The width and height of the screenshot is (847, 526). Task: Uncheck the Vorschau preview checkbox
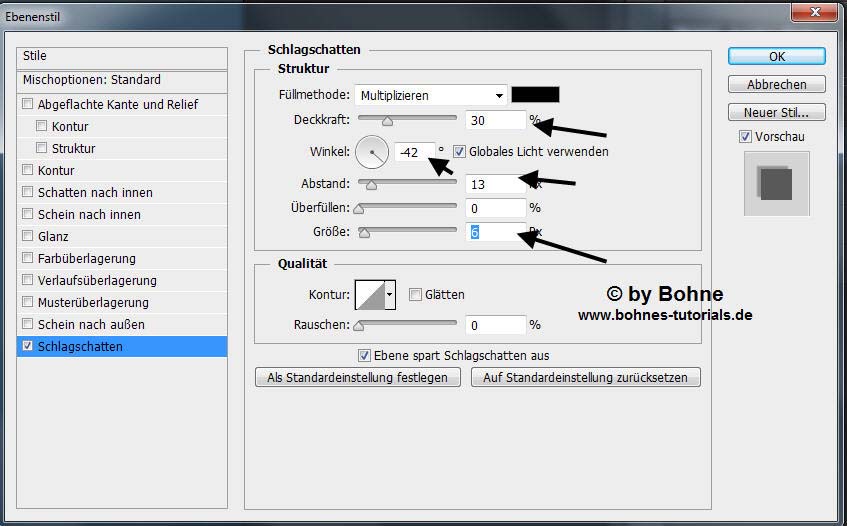745,137
